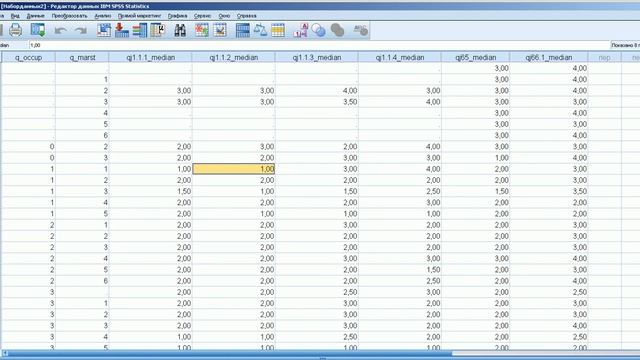Open the Go to case icon
The height and width of the screenshot is (360, 640).
point(104,30)
